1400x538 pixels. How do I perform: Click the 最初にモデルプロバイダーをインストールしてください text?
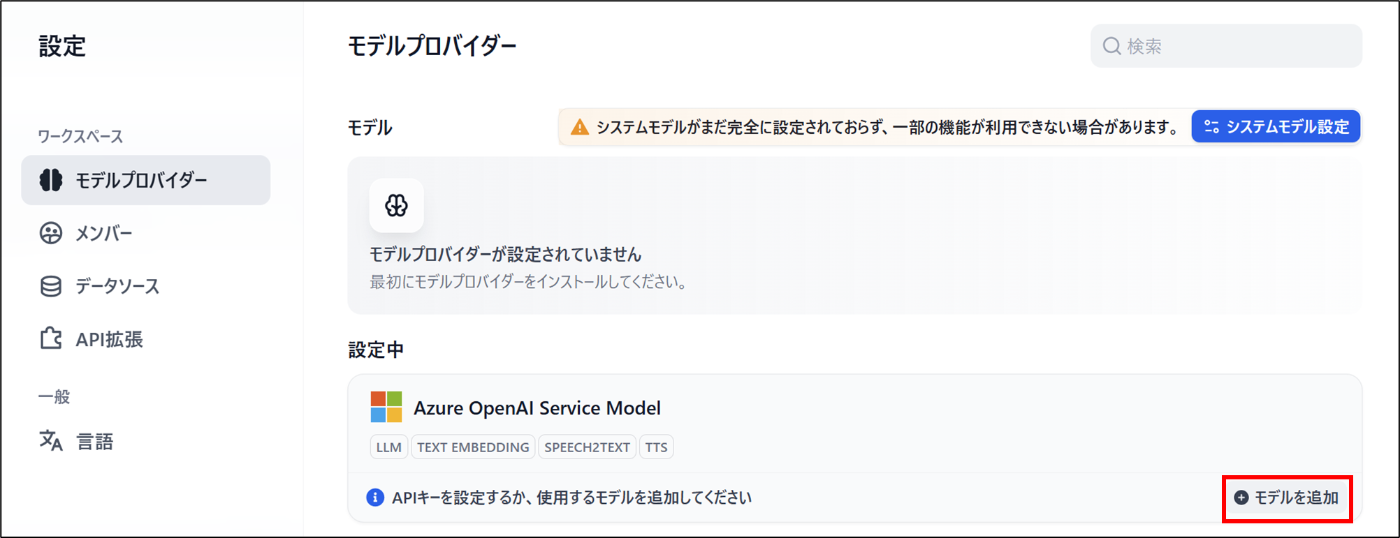coord(528,282)
